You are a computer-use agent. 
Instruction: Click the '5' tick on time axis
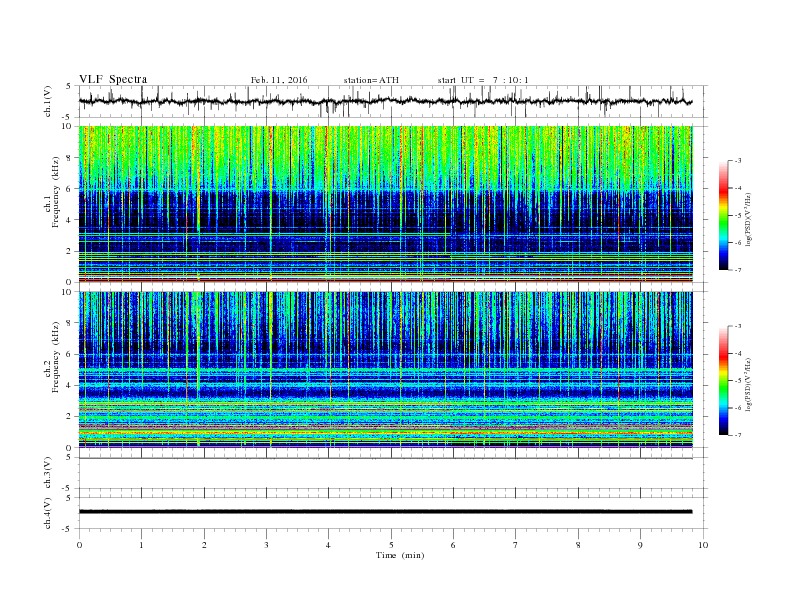[x=391, y=545]
